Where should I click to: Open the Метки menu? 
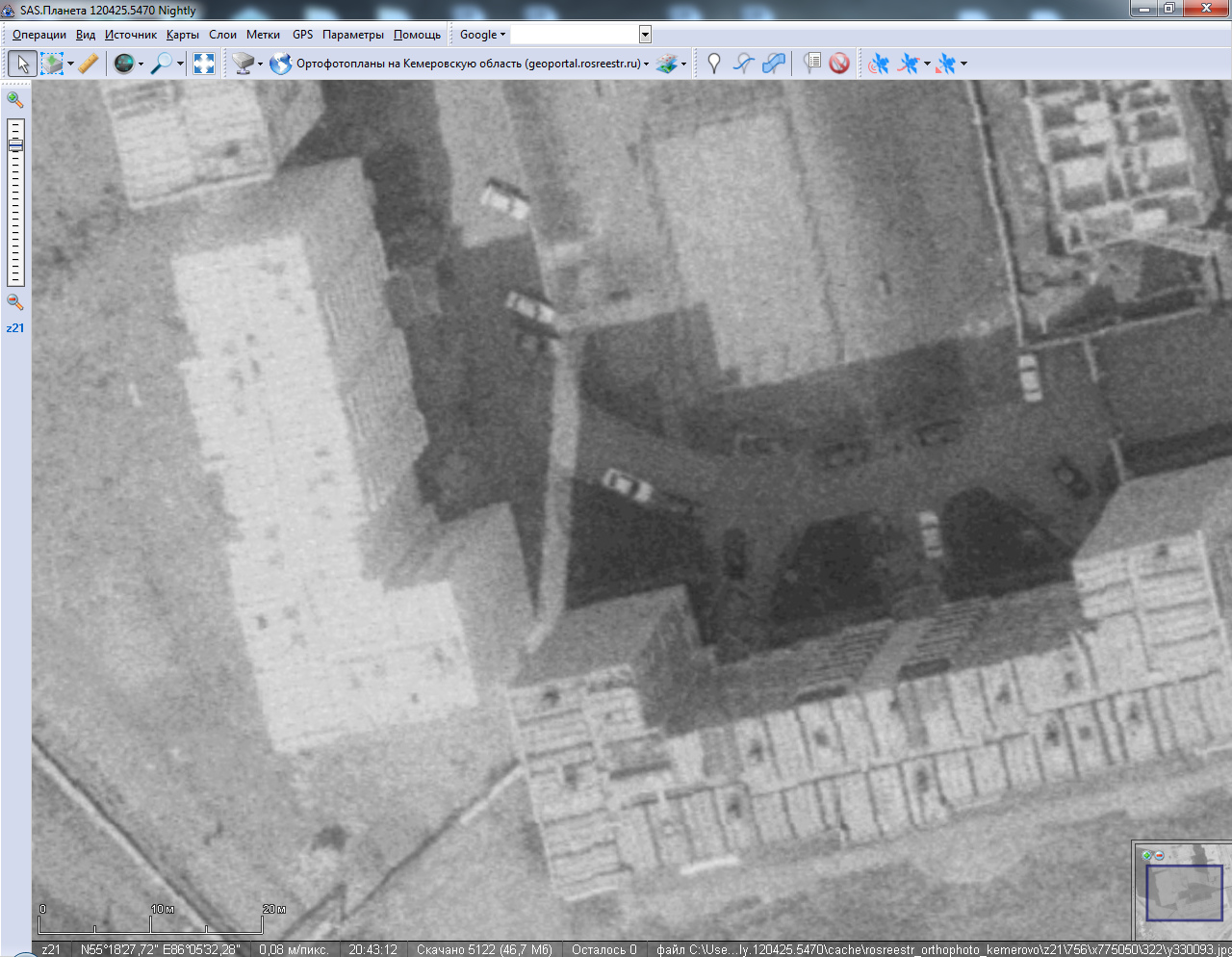coord(263,35)
